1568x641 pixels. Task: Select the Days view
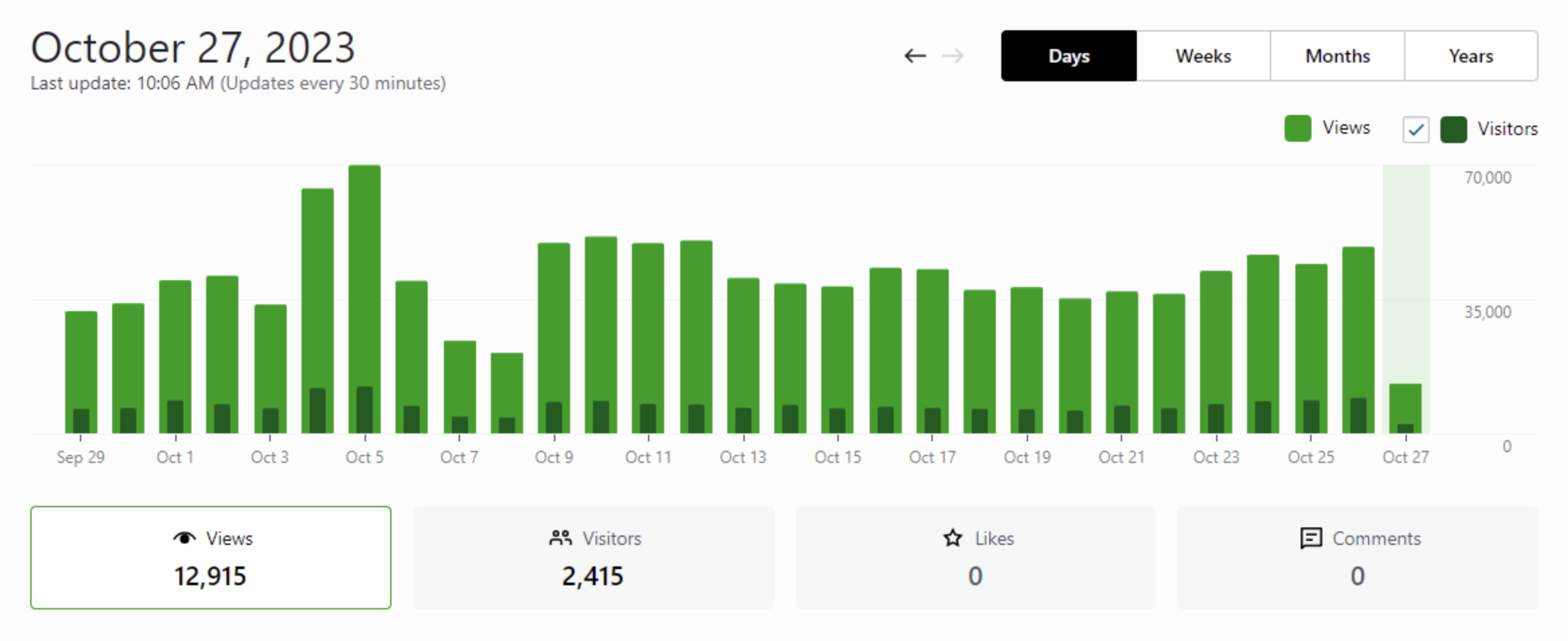1068,56
